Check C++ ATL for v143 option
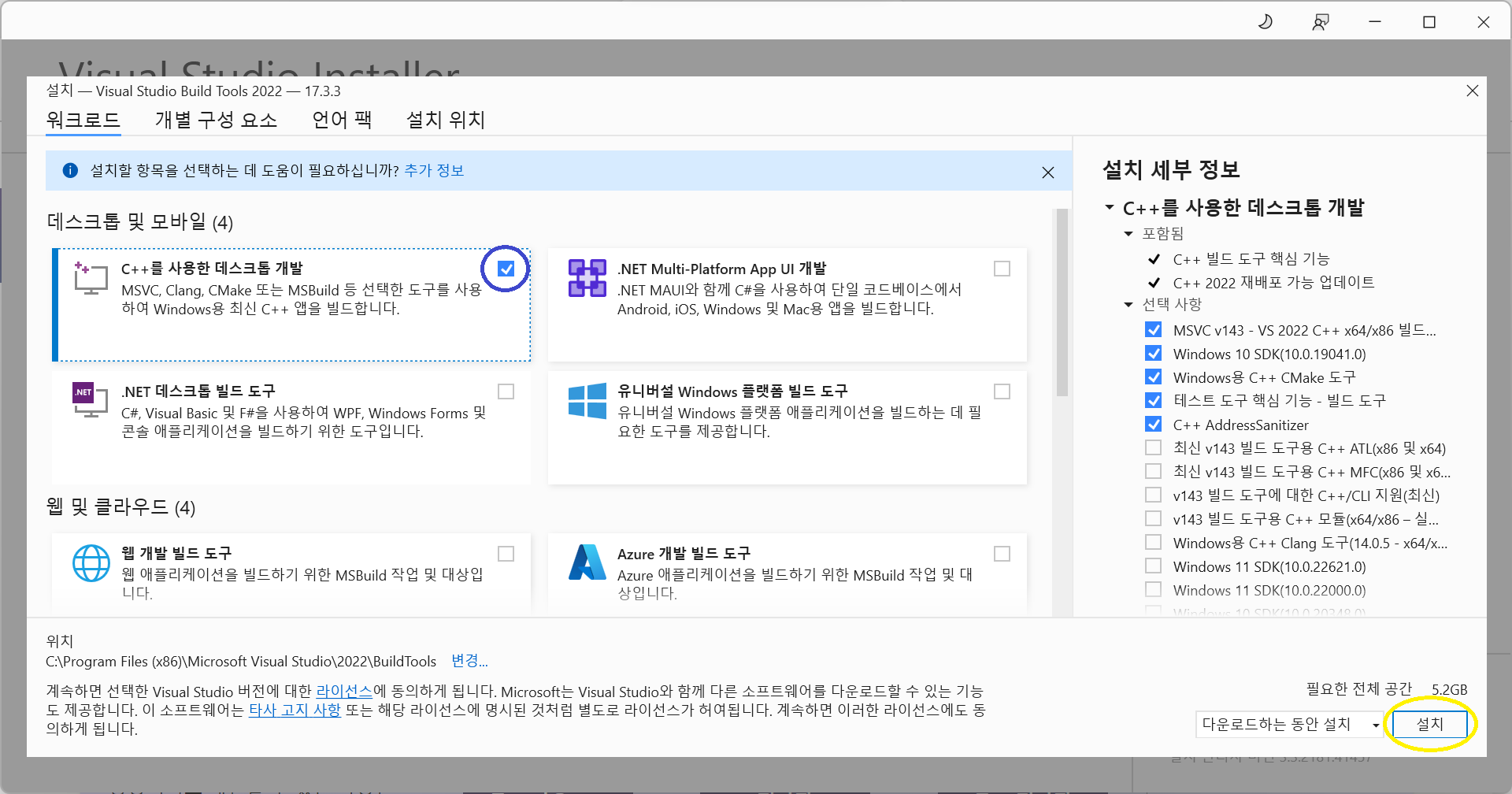Viewport: 1512px width, 794px height. pos(1154,448)
